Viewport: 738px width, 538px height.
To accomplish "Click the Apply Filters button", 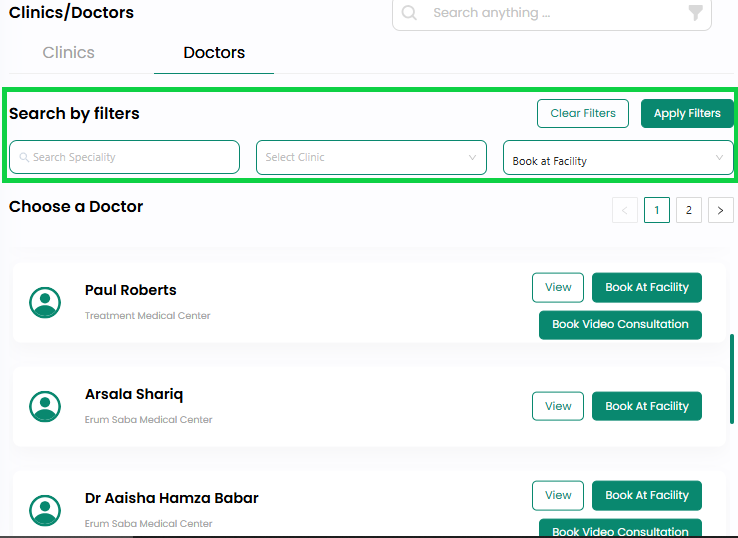I will (x=687, y=113).
